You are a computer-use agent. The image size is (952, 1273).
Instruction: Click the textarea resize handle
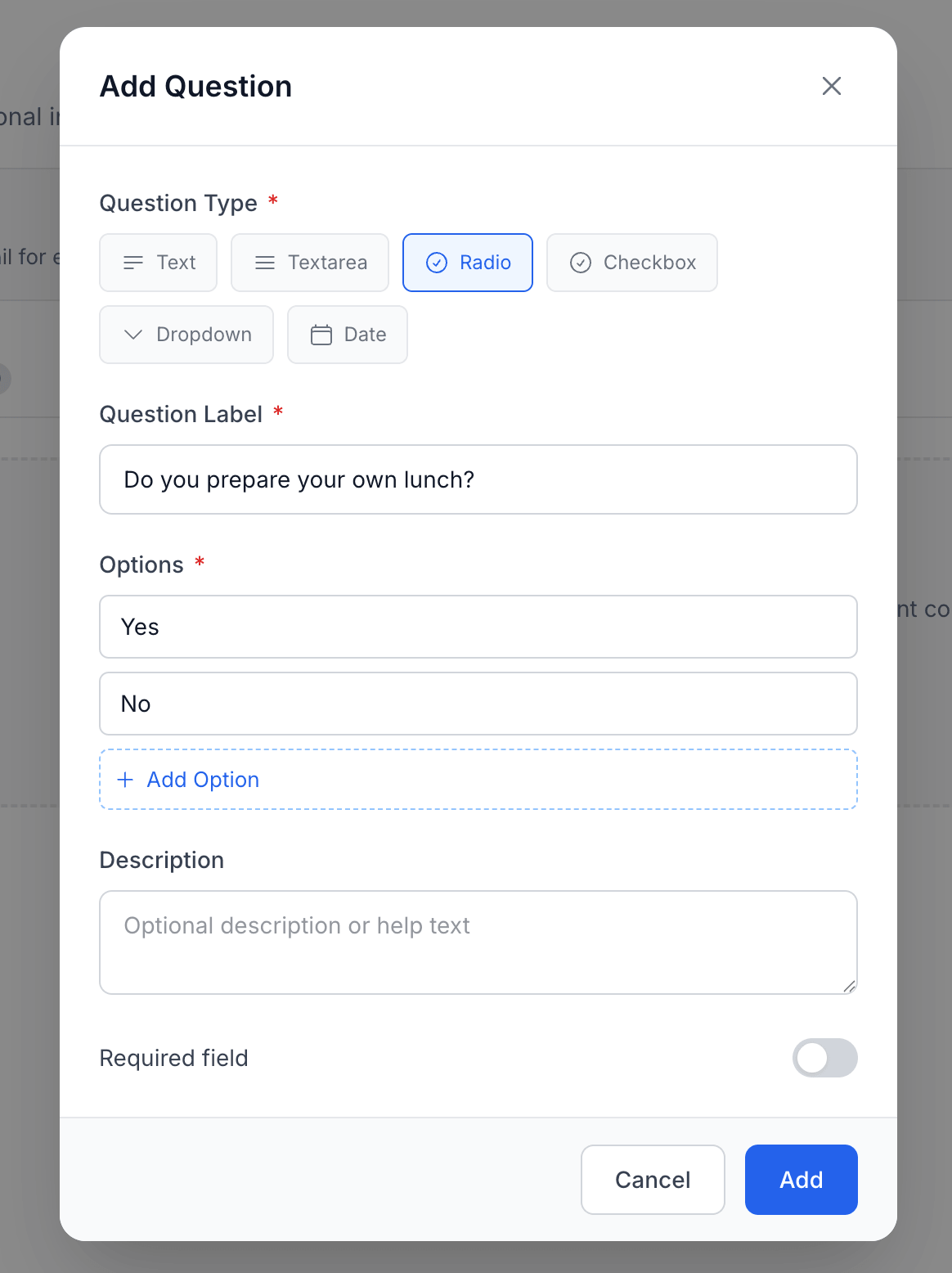click(851, 987)
